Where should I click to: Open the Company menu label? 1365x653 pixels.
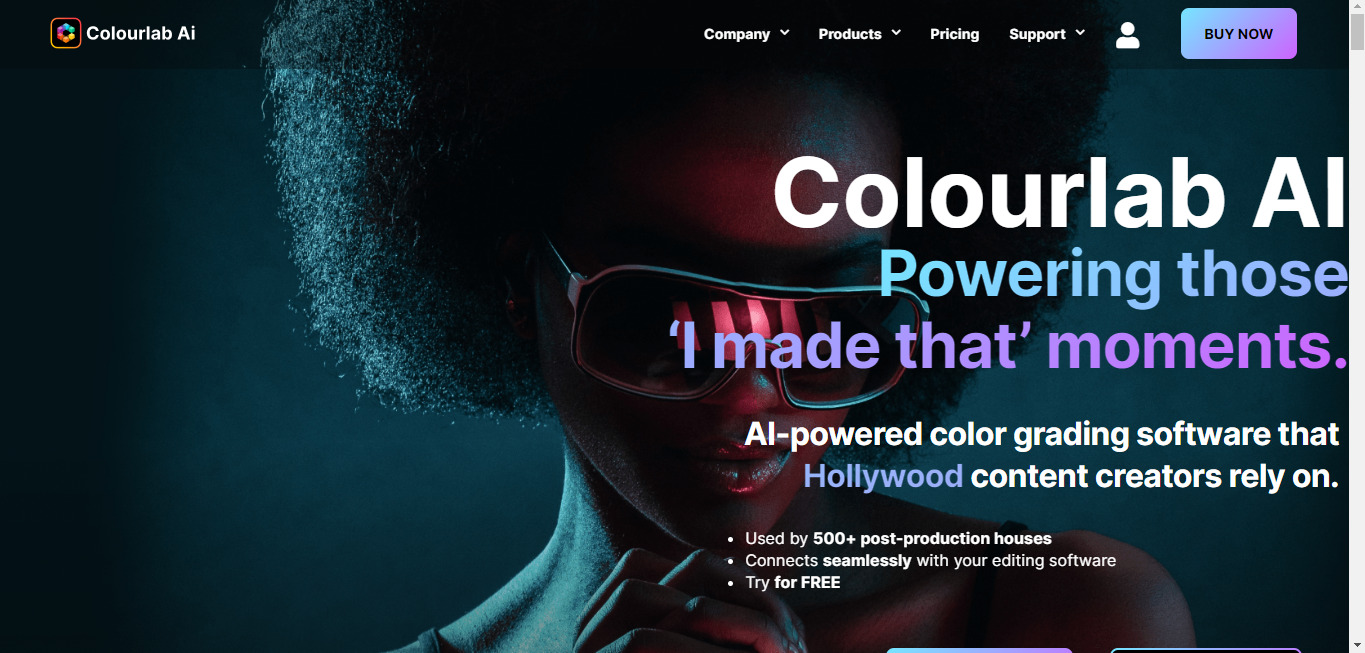pos(737,34)
